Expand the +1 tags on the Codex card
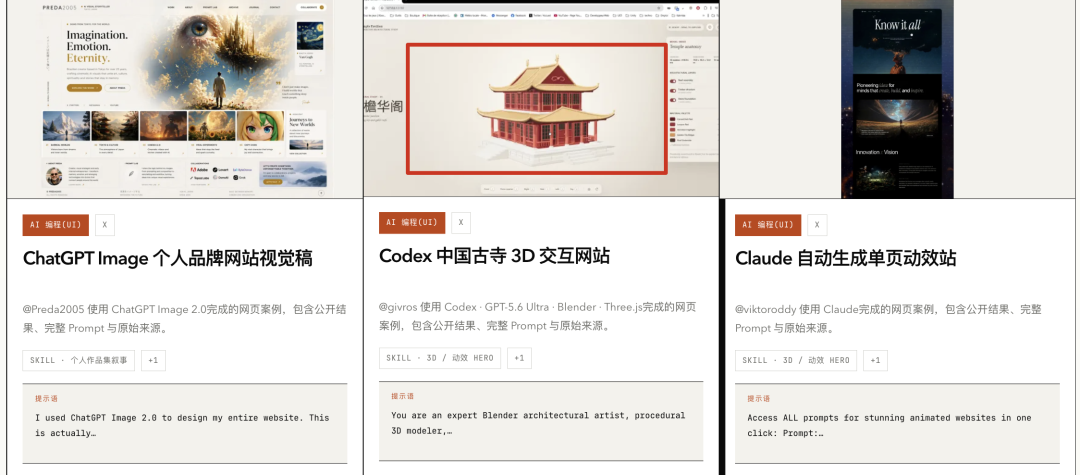Image resolution: width=1080 pixels, height=475 pixels. point(519,358)
